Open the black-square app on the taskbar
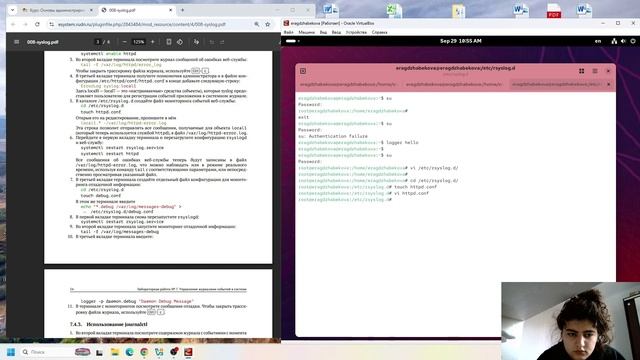Viewport: 640px width, 360px height. coord(99,352)
